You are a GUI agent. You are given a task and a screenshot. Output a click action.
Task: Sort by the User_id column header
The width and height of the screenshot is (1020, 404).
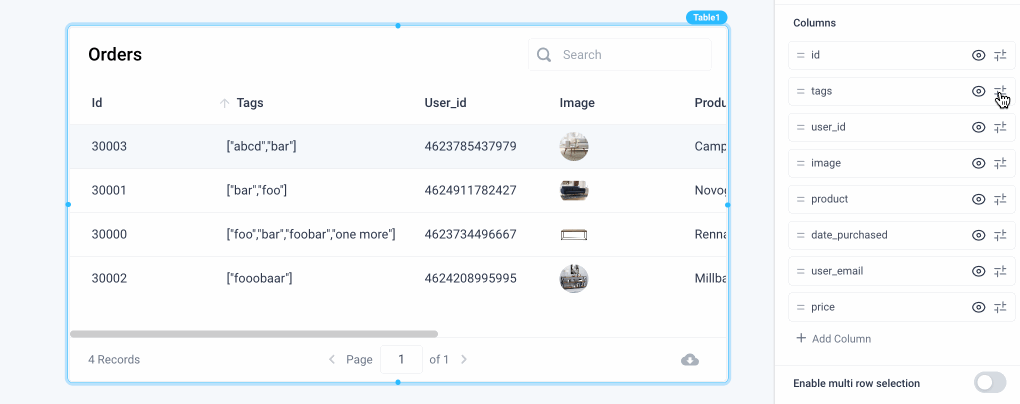pyautogui.click(x=445, y=103)
